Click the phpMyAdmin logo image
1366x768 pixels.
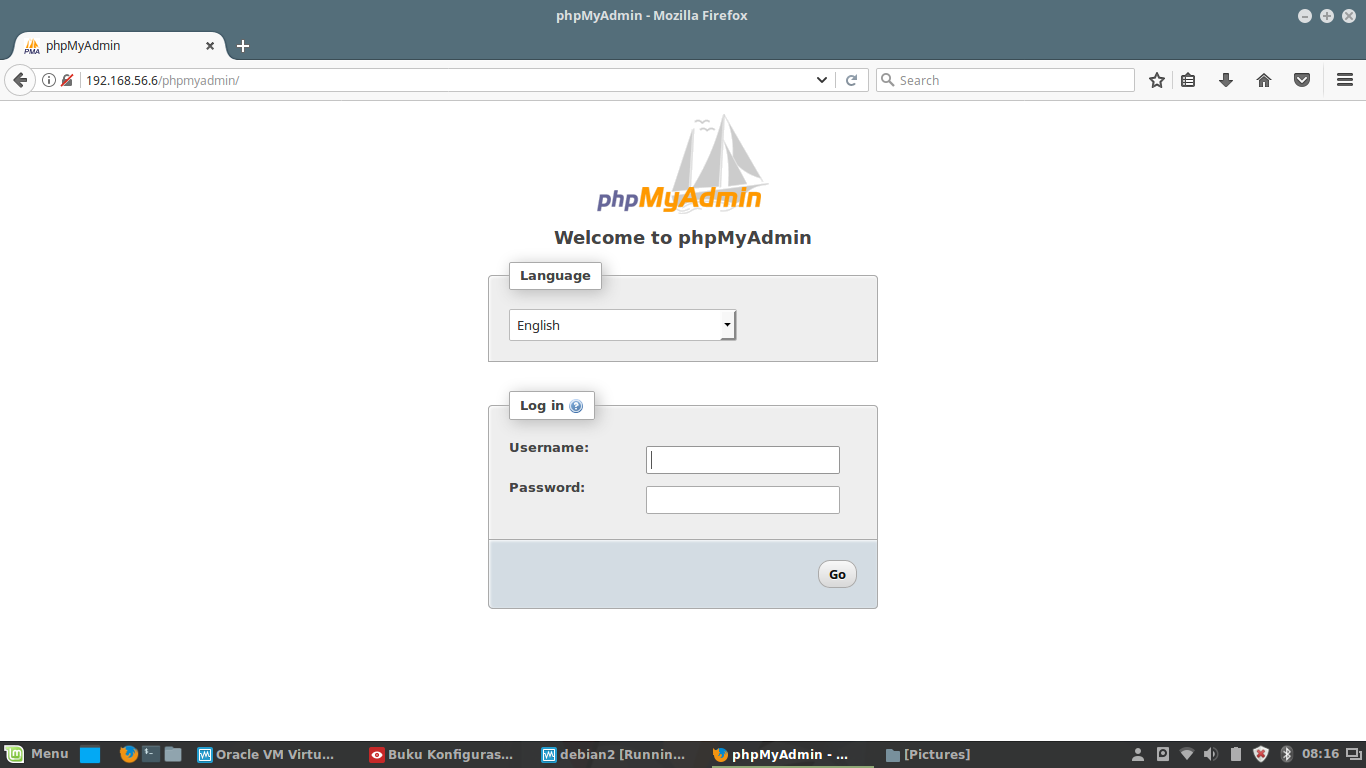pyautogui.click(x=683, y=163)
